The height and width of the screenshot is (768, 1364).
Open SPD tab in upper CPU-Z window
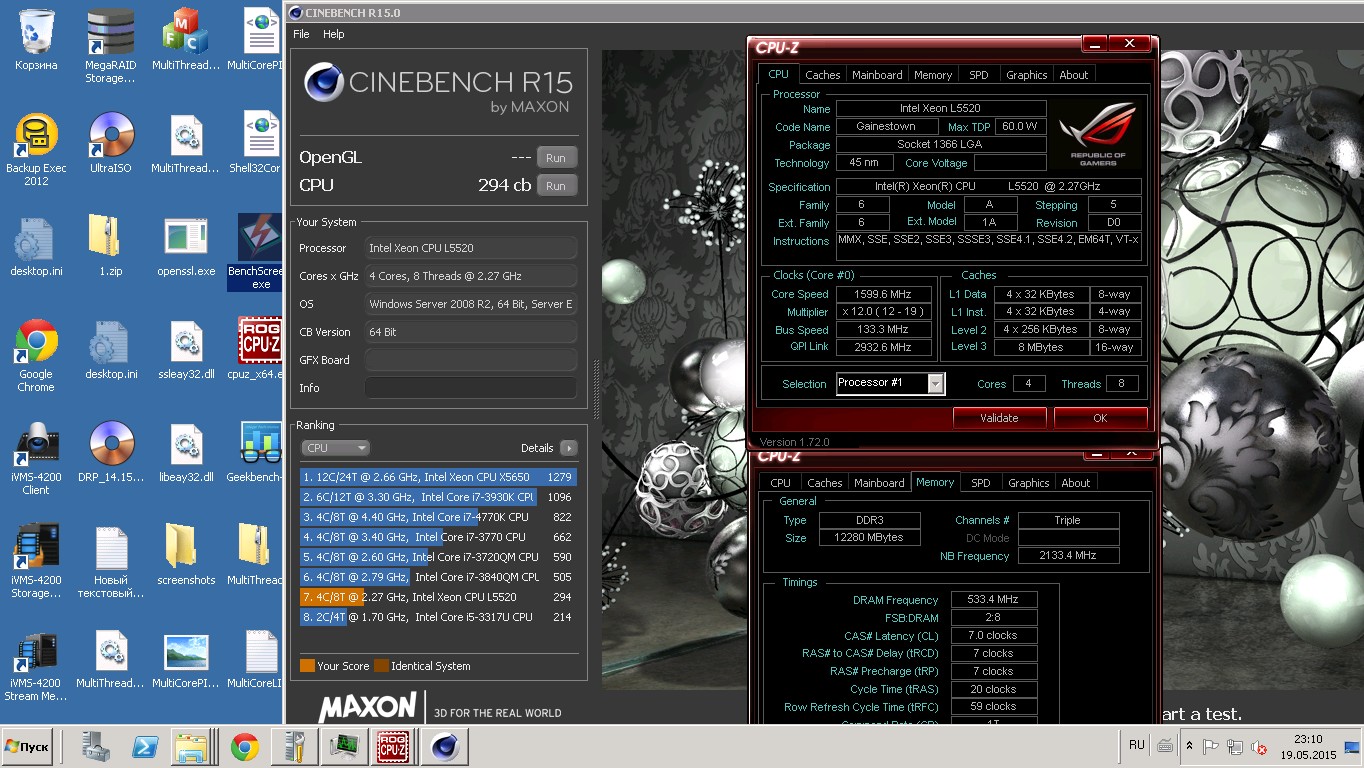coord(979,75)
